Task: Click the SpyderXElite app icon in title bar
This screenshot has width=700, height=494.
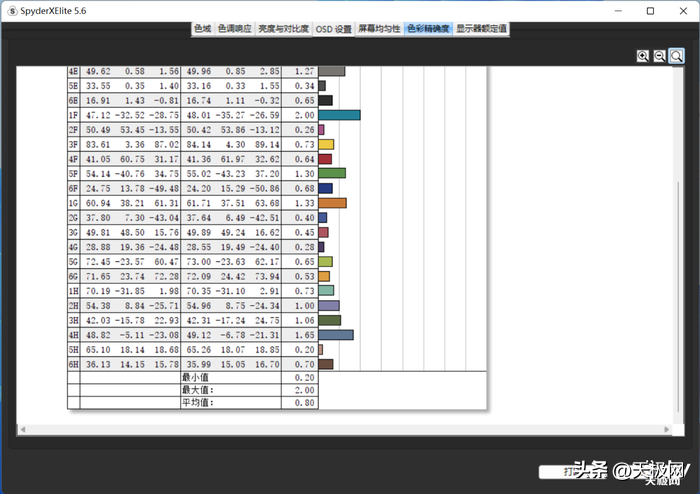Action: tap(11, 11)
